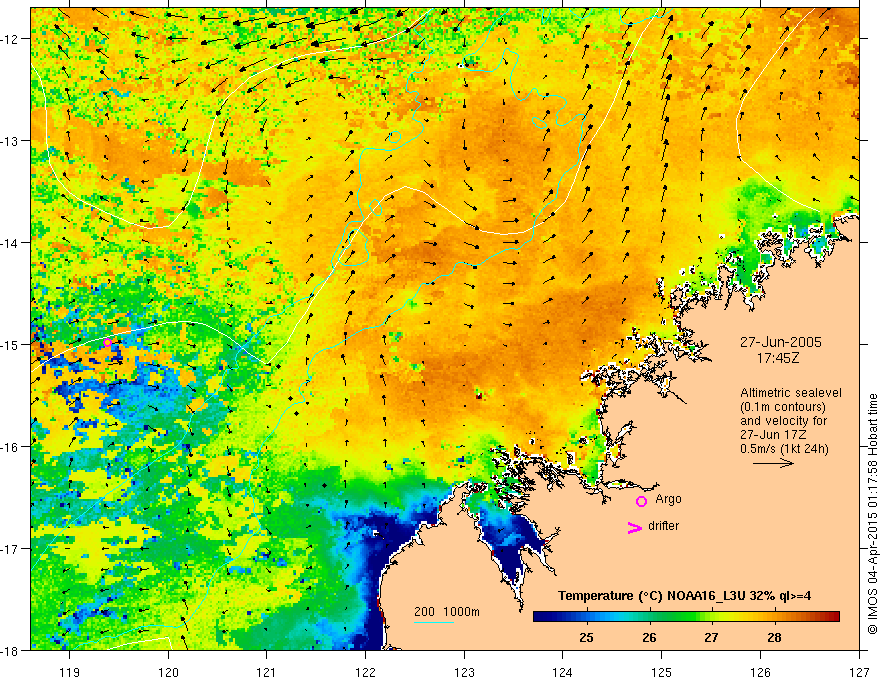Click longitude axis label 126
The height and width of the screenshot is (680, 880).
pyautogui.click(x=760, y=672)
